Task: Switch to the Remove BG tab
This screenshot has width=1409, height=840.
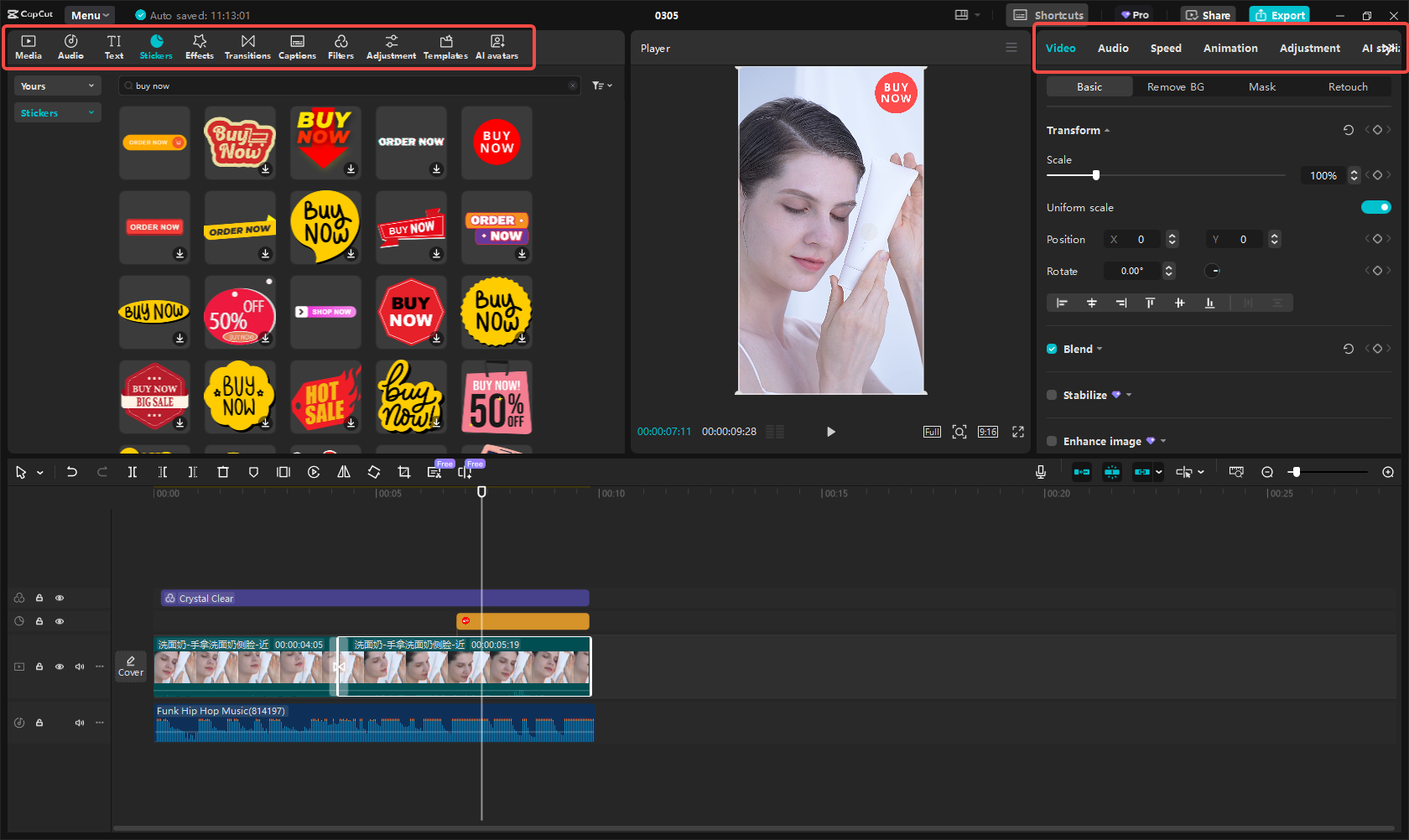Action: click(1175, 86)
